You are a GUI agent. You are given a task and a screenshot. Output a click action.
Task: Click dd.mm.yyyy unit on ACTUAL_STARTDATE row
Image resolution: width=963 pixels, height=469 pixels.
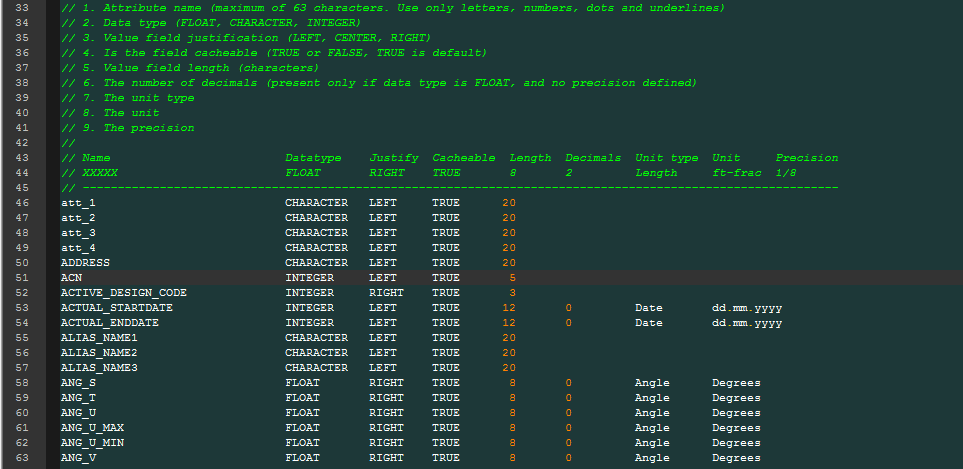[747, 307]
